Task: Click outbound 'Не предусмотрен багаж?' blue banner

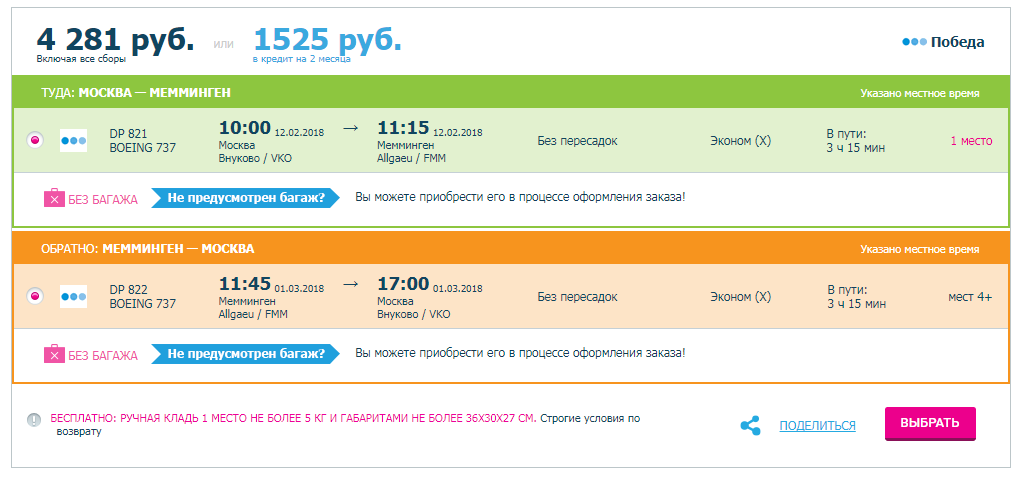Action: point(245,198)
